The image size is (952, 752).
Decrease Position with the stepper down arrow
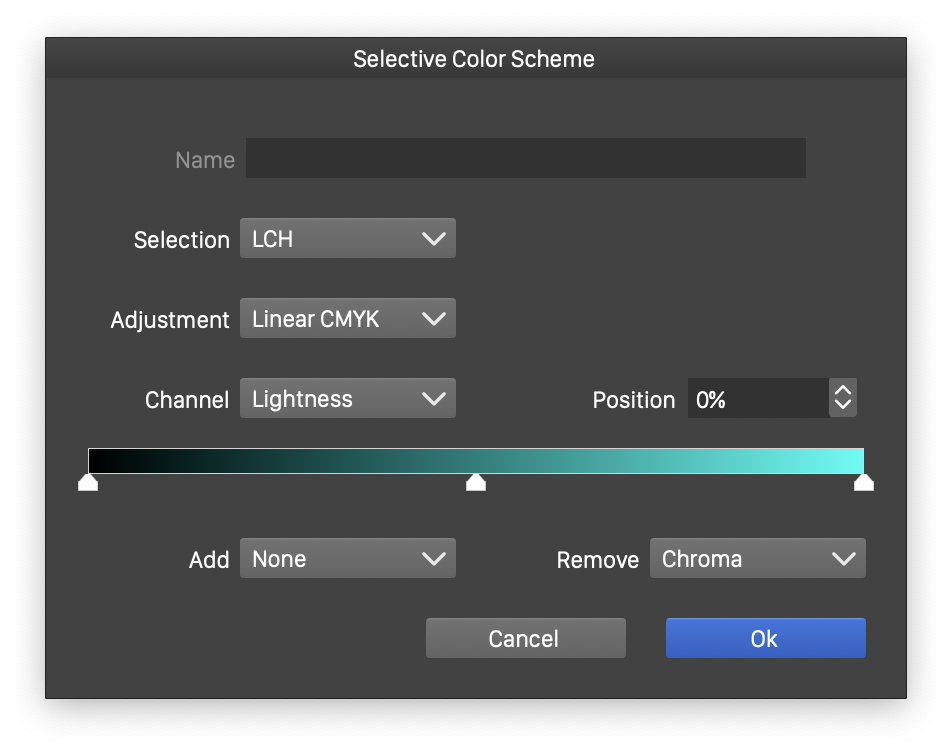pos(843,407)
